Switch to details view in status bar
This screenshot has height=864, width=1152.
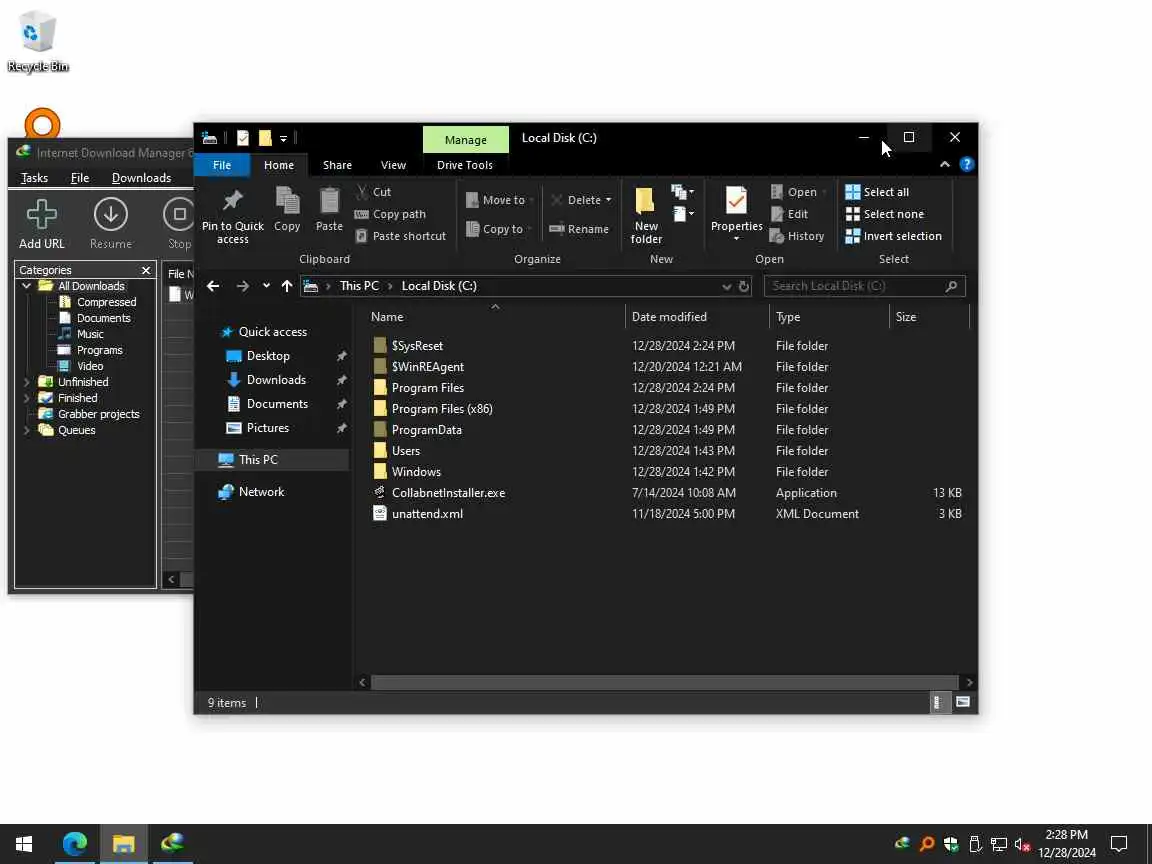[938, 702]
